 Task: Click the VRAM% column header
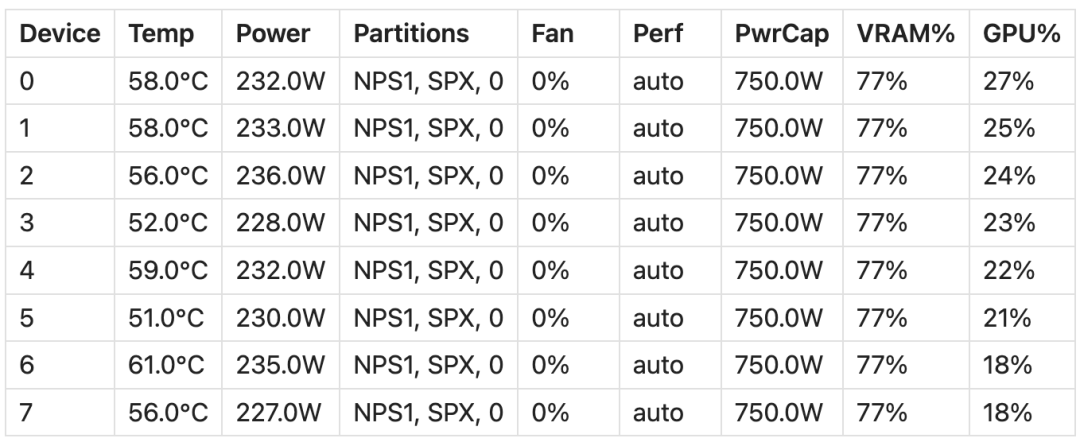906,34
